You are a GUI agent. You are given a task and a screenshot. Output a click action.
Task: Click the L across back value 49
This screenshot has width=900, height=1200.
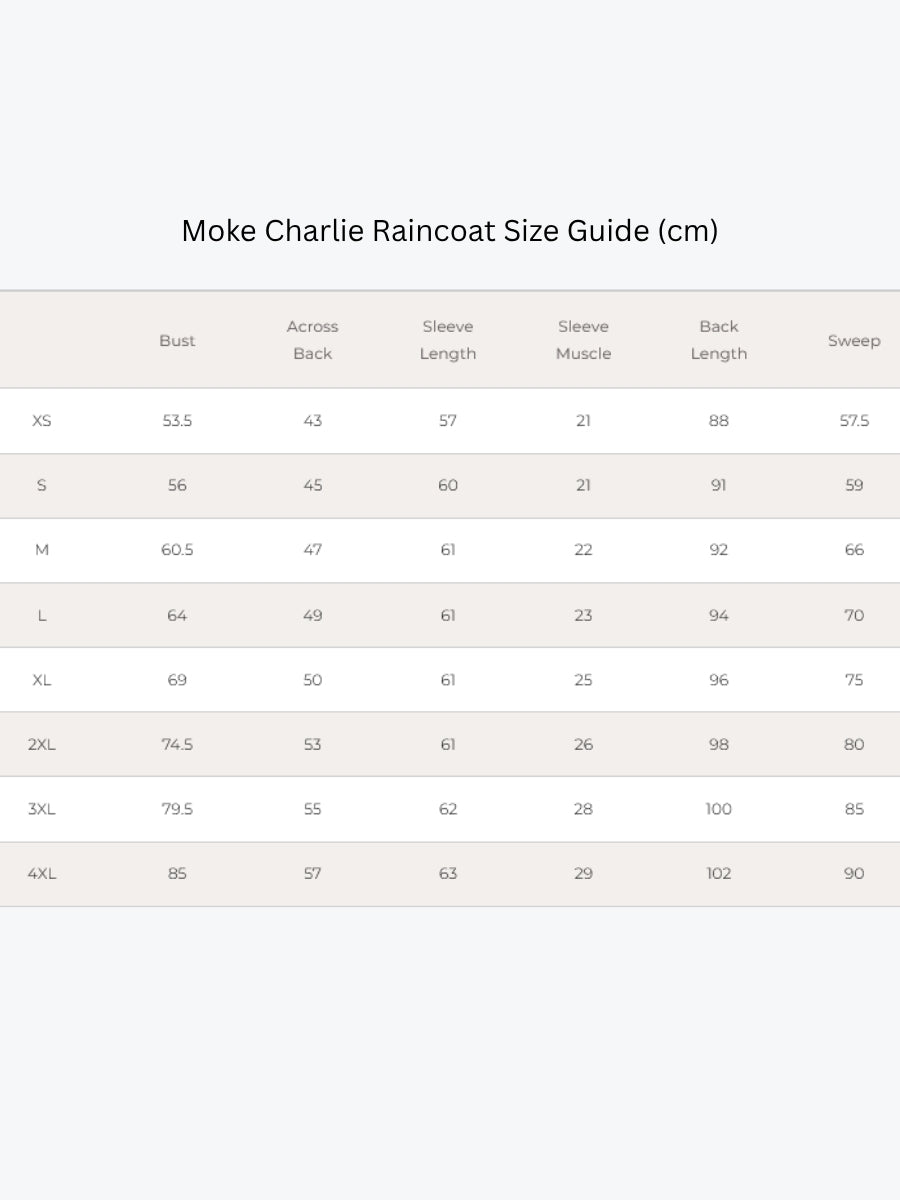[313, 615]
